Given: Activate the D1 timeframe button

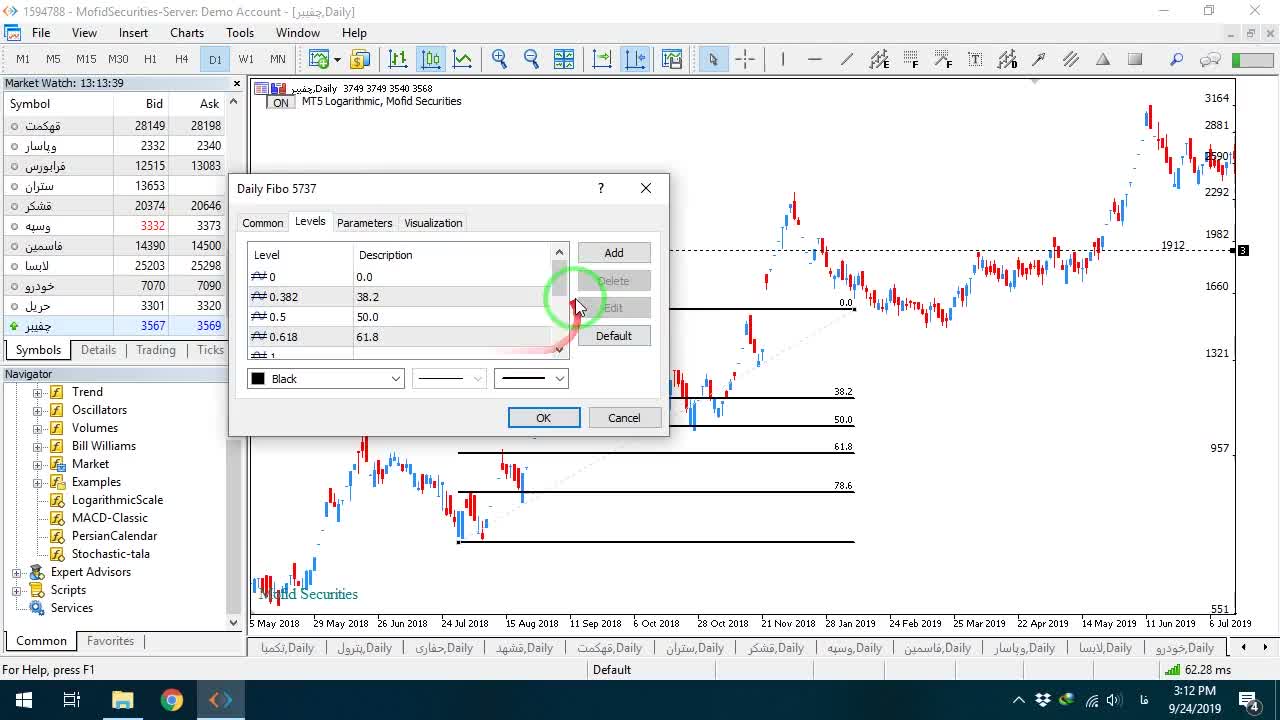Looking at the screenshot, I should [215, 59].
